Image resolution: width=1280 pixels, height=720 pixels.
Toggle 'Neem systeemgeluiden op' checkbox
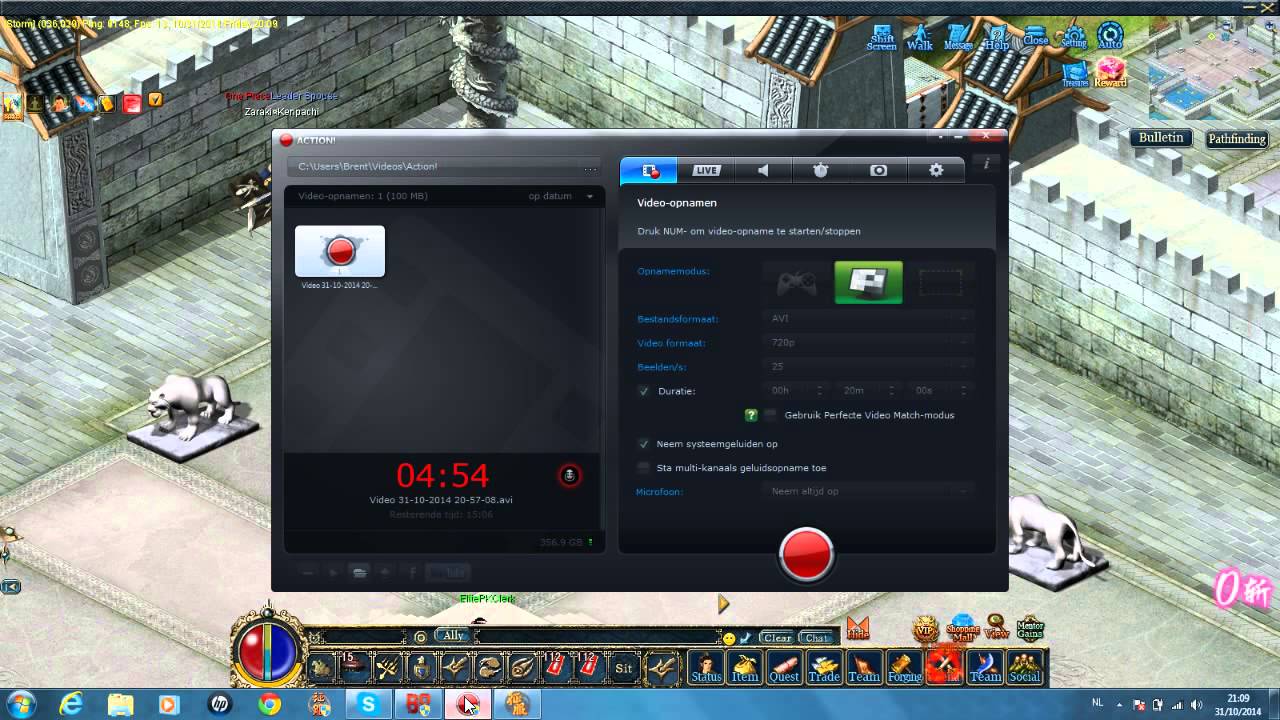(644, 443)
